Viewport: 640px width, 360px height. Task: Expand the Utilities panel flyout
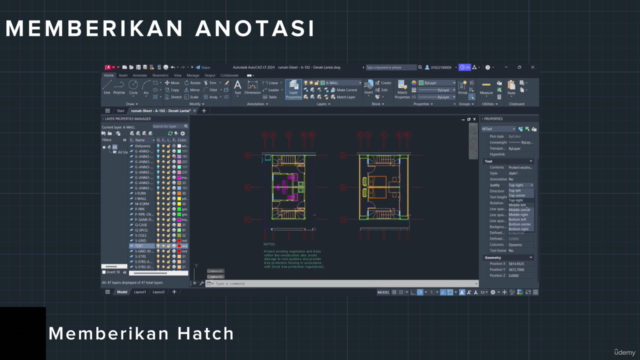490,104
